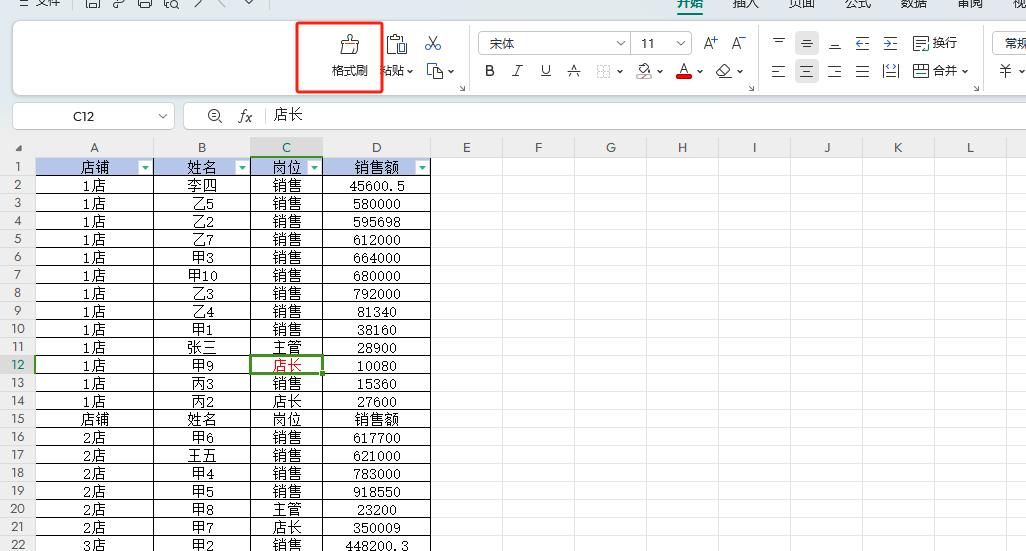Select row header 7
The height and width of the screenshot is (551, 1026).
[x=18, y=275]
